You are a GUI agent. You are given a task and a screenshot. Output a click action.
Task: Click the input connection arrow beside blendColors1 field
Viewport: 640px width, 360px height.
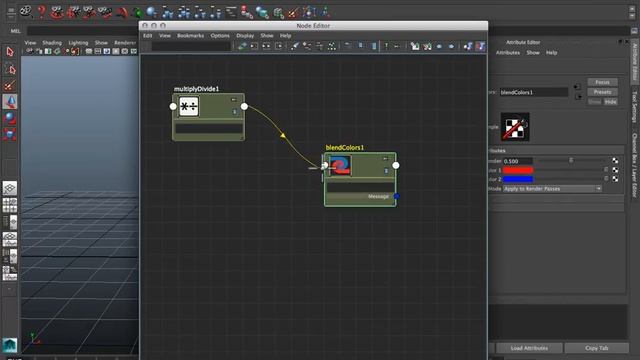pyautogui.click(x=577, y=87)
